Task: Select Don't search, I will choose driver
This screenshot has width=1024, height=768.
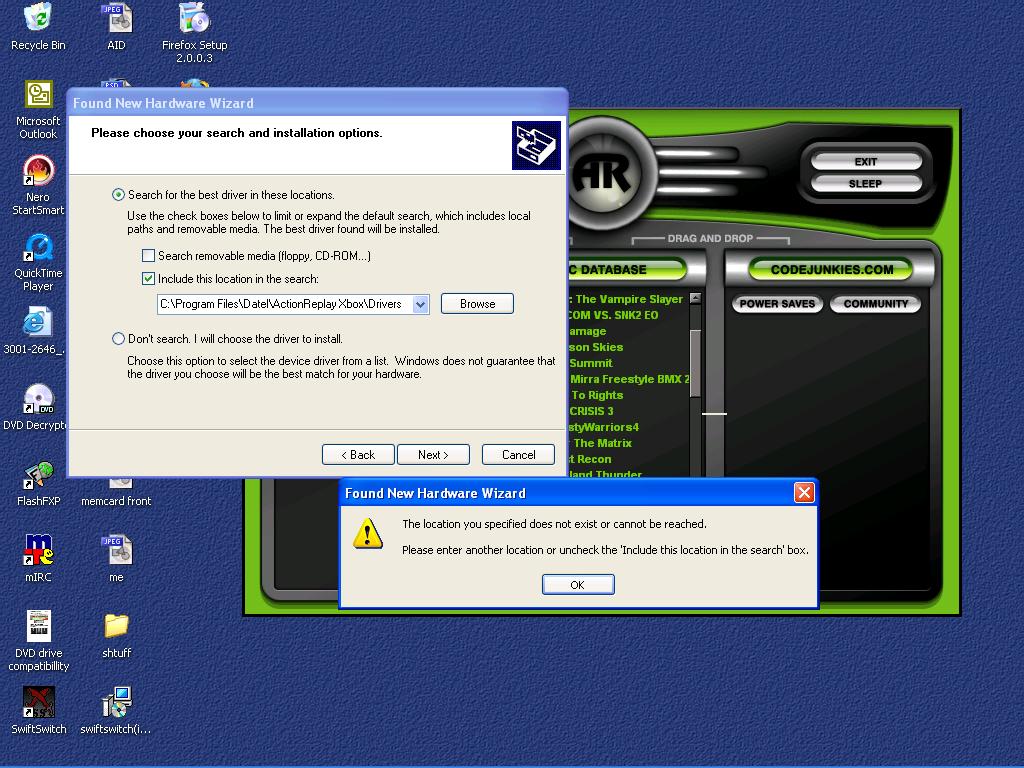Action: [x=119, y=339]
